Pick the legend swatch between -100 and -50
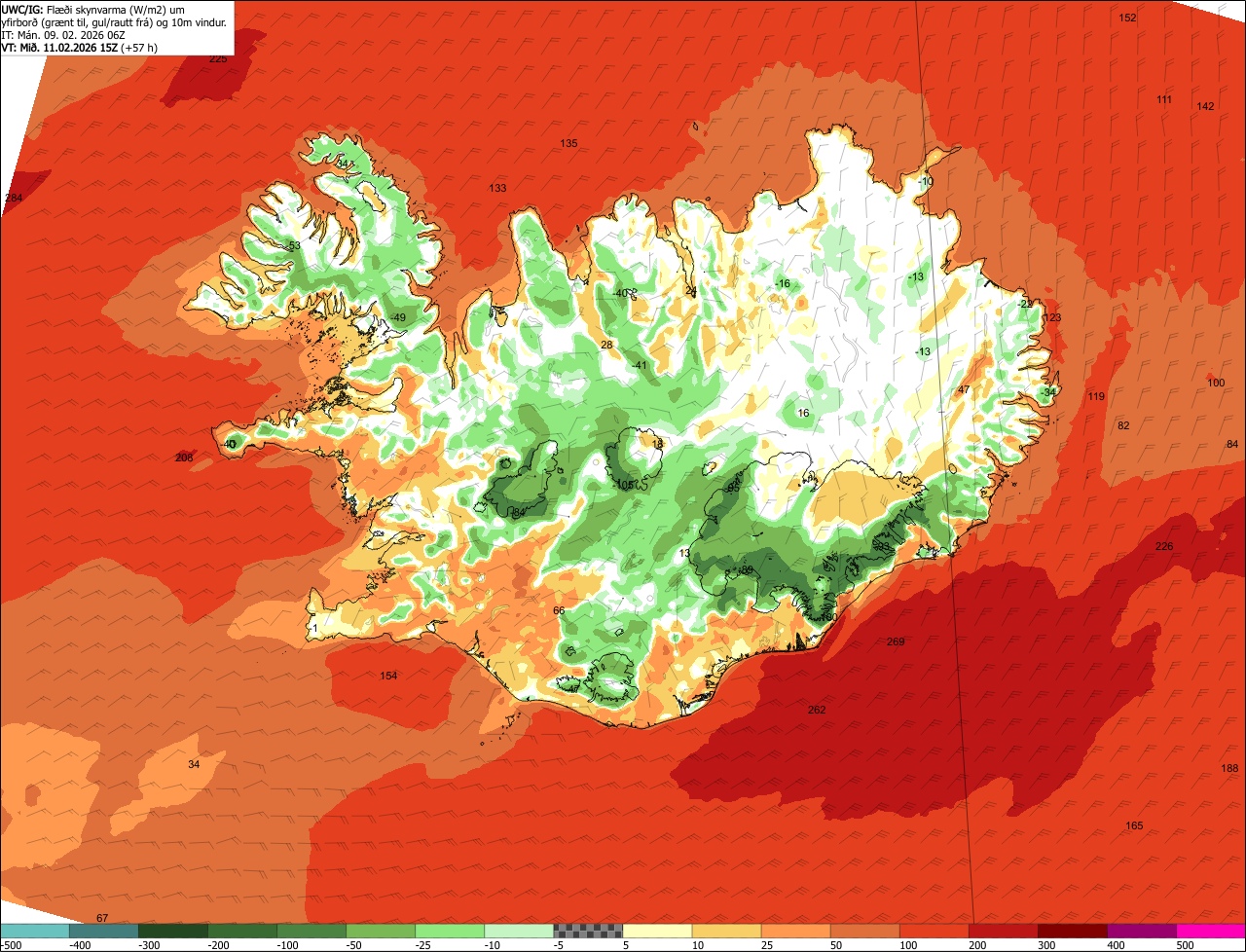 coord(311,932)
